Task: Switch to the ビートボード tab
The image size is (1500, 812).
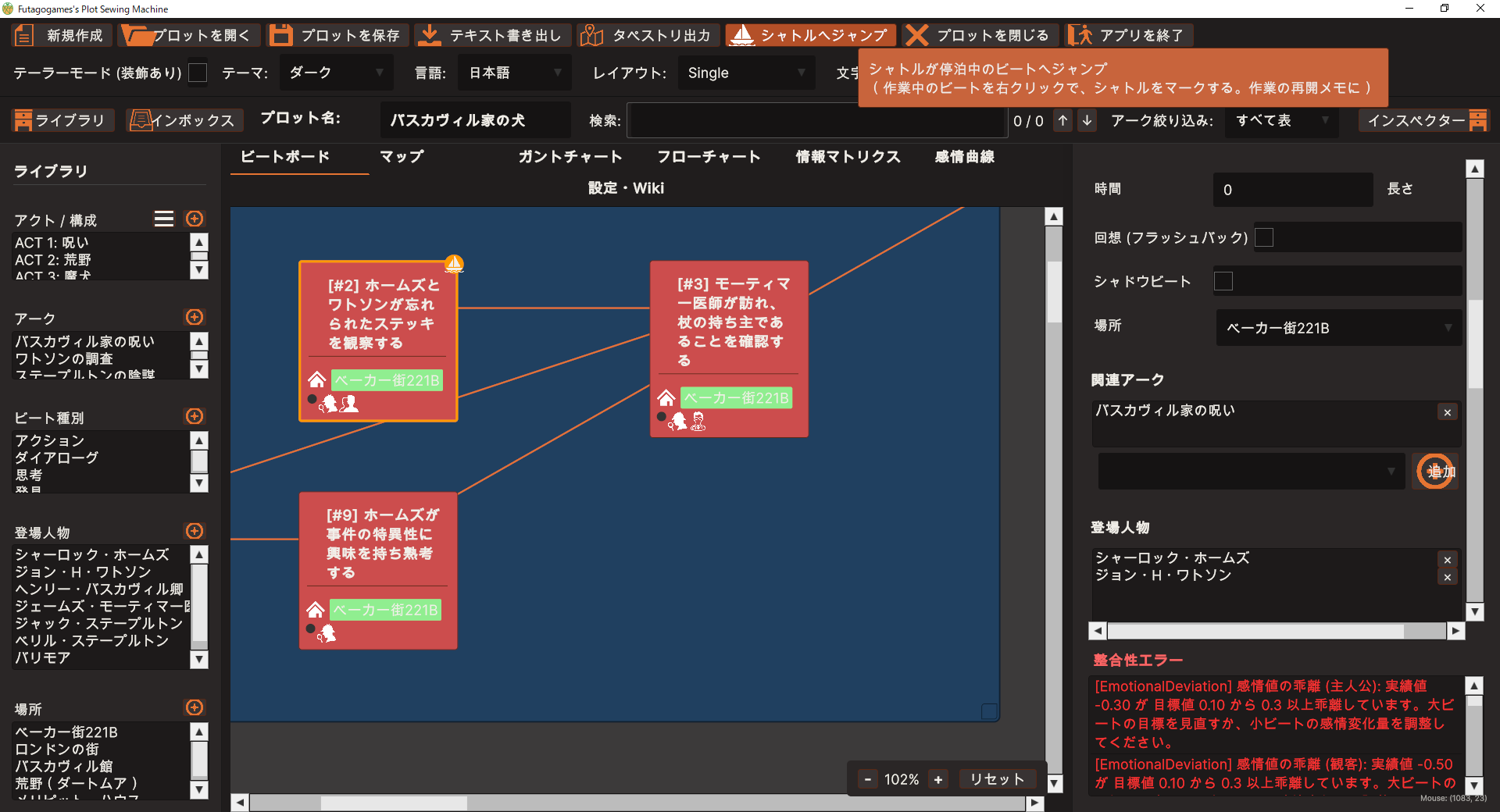Action: pyautogui.click(x=285, y=156)
